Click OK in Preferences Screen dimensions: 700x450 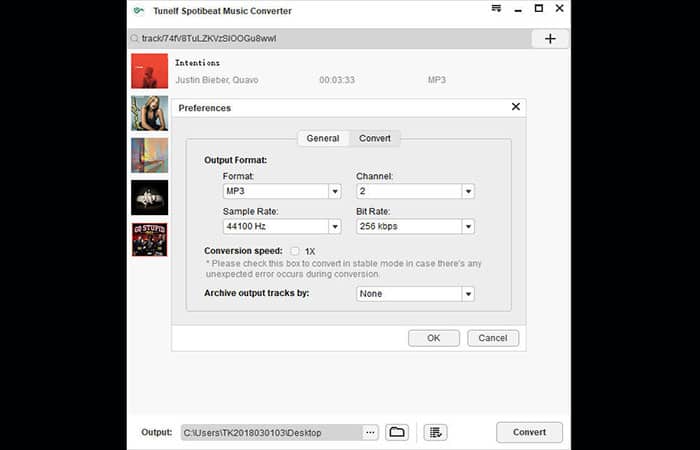[433, 338]
